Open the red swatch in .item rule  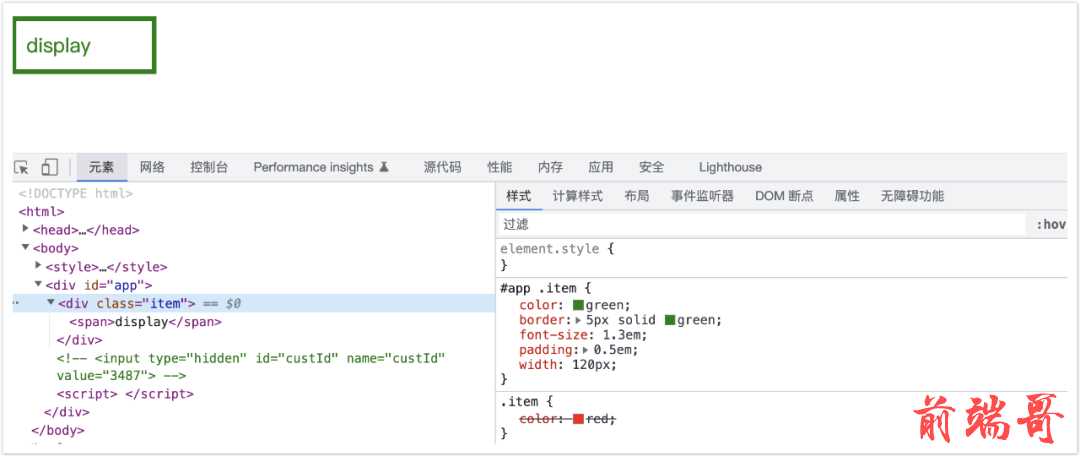[579, 418]
